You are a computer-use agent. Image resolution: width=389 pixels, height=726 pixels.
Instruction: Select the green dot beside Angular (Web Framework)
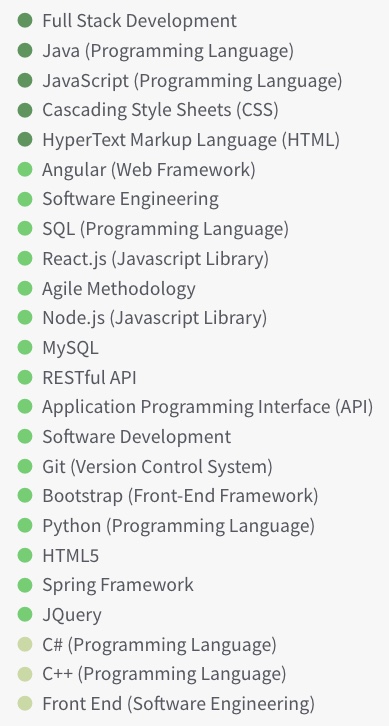coord(25,169)
